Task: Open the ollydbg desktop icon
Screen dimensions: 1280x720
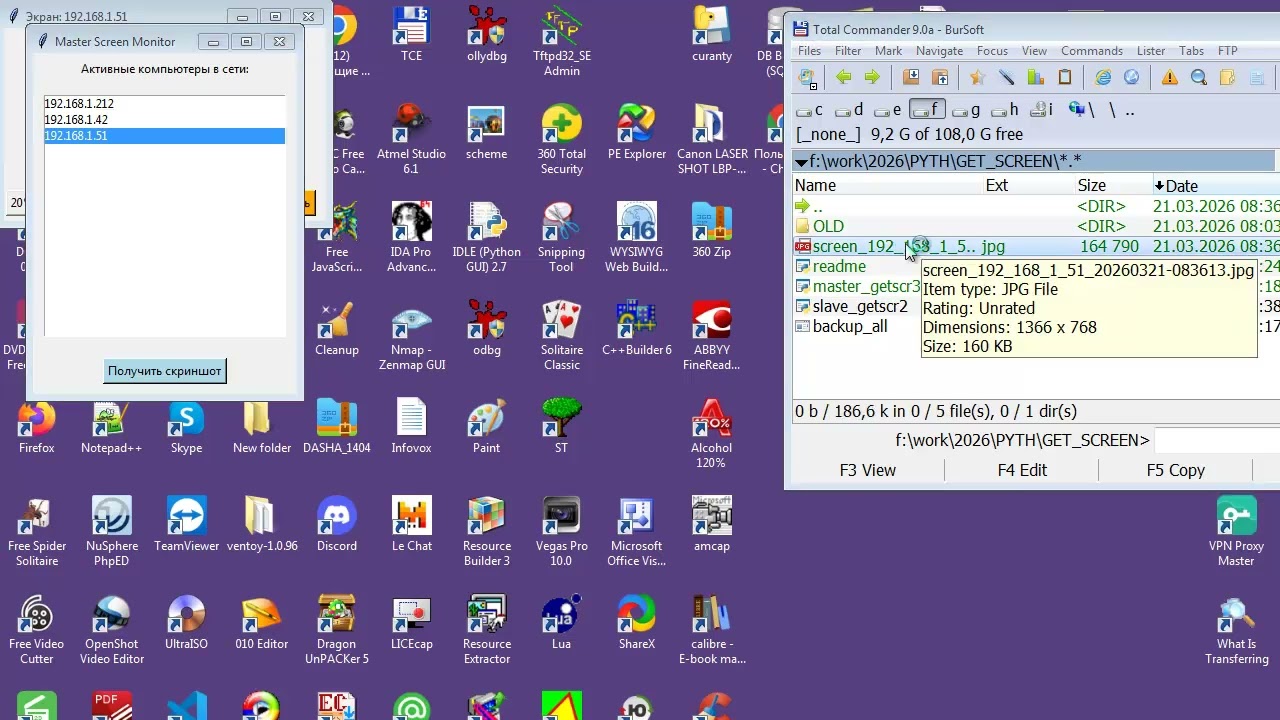Action: [486, 35]
